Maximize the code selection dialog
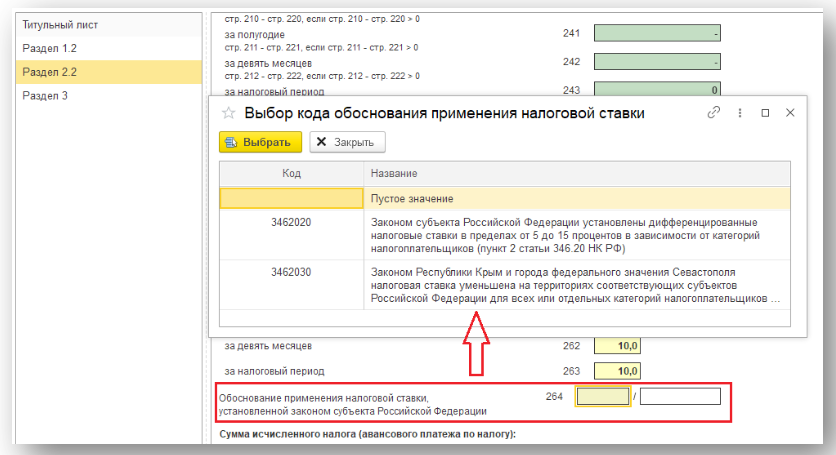 click(x=765, y=114)
